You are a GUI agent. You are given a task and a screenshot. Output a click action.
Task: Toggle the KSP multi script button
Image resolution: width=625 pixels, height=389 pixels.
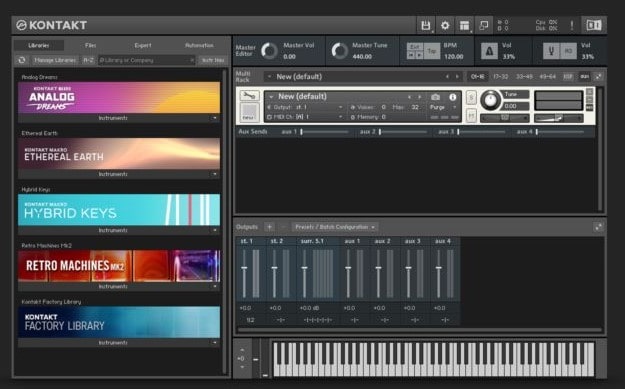pos(568,77)
